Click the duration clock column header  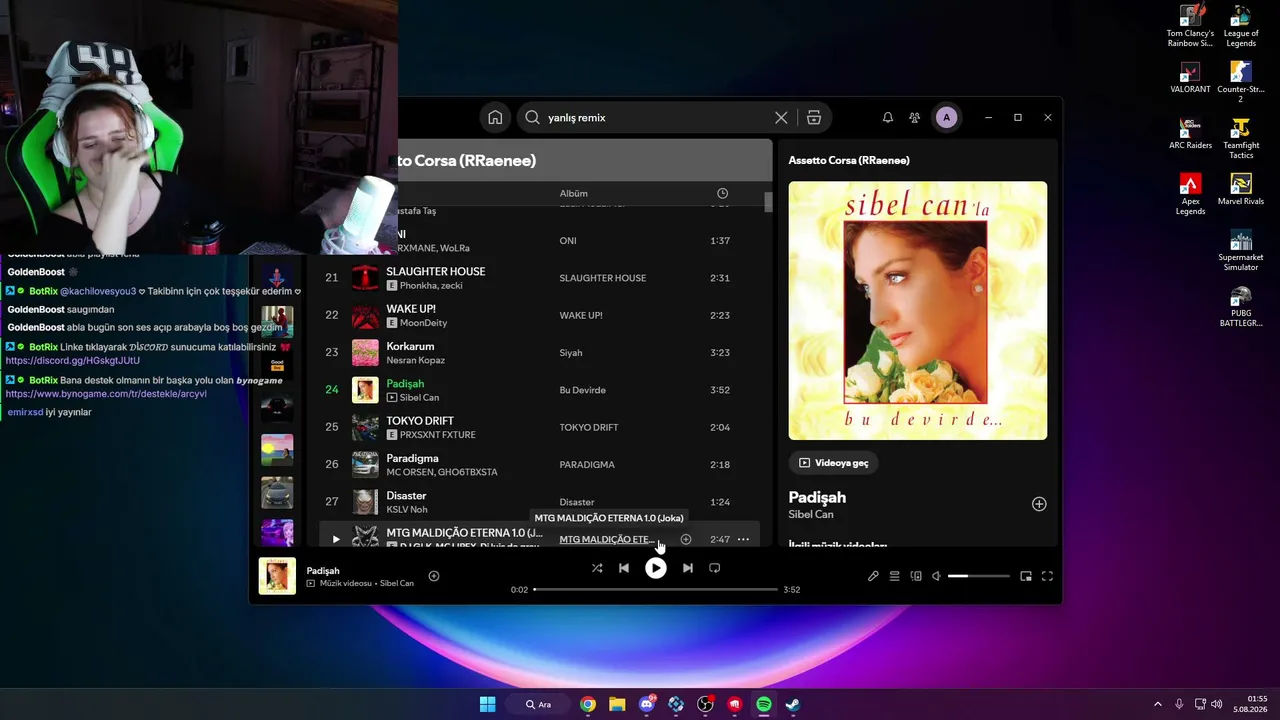point(723,193)
